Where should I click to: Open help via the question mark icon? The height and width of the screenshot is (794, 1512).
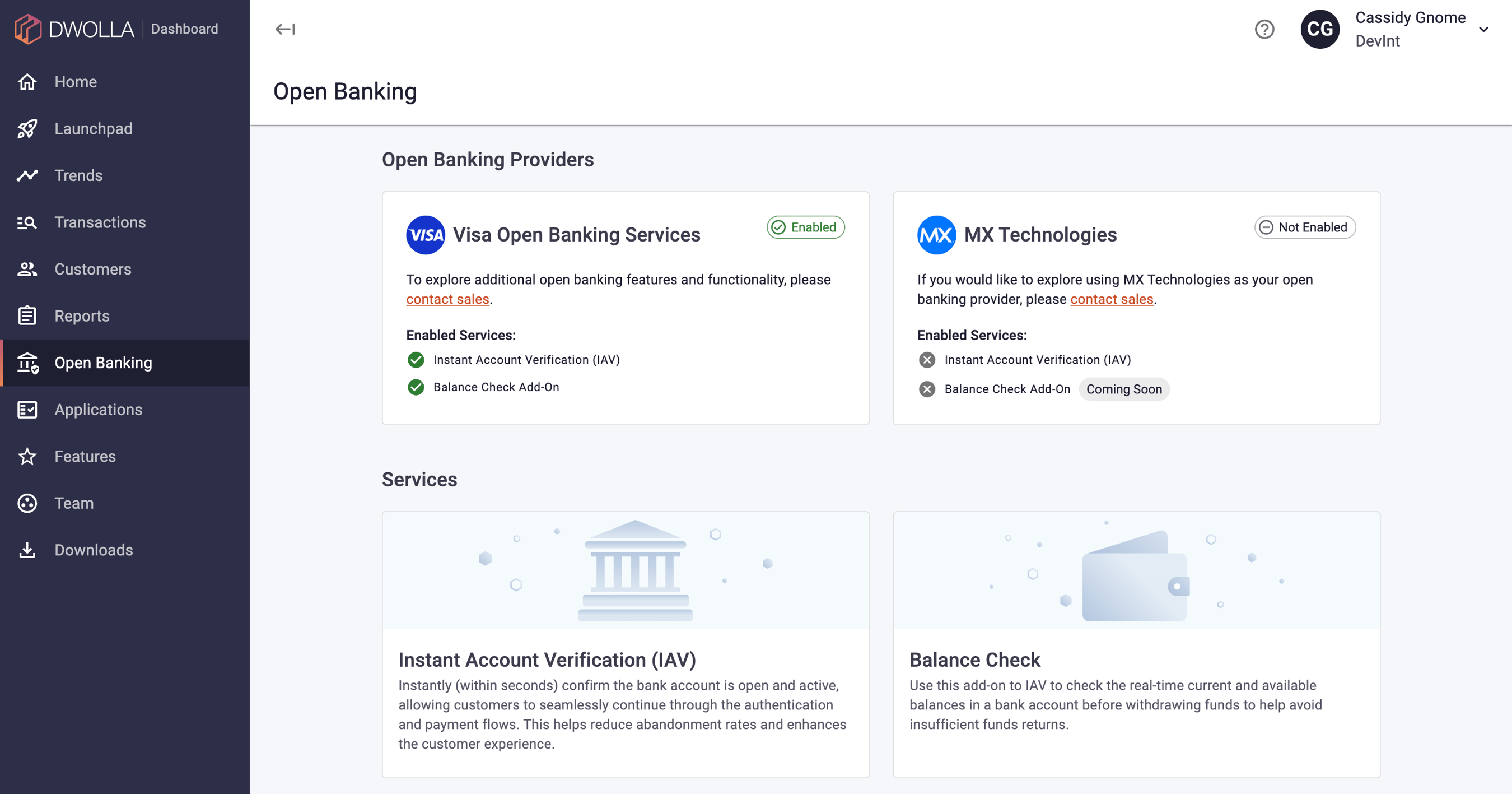[1264, 29]
